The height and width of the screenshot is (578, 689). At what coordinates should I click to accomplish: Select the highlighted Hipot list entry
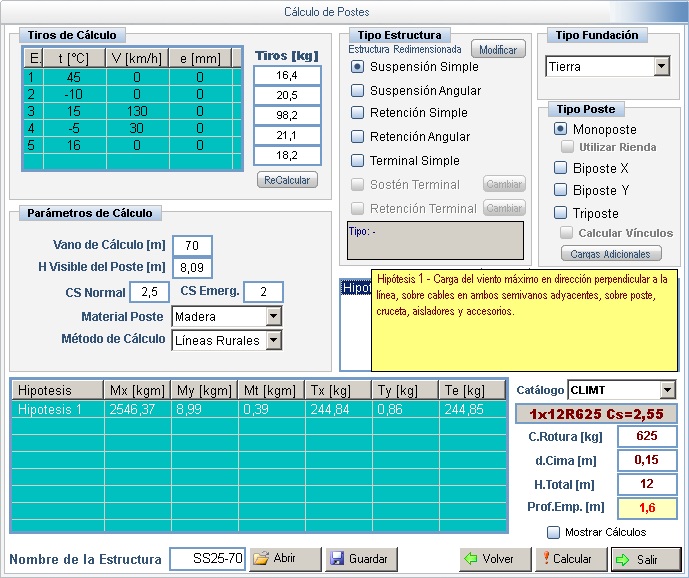click(x=356, y=288)
